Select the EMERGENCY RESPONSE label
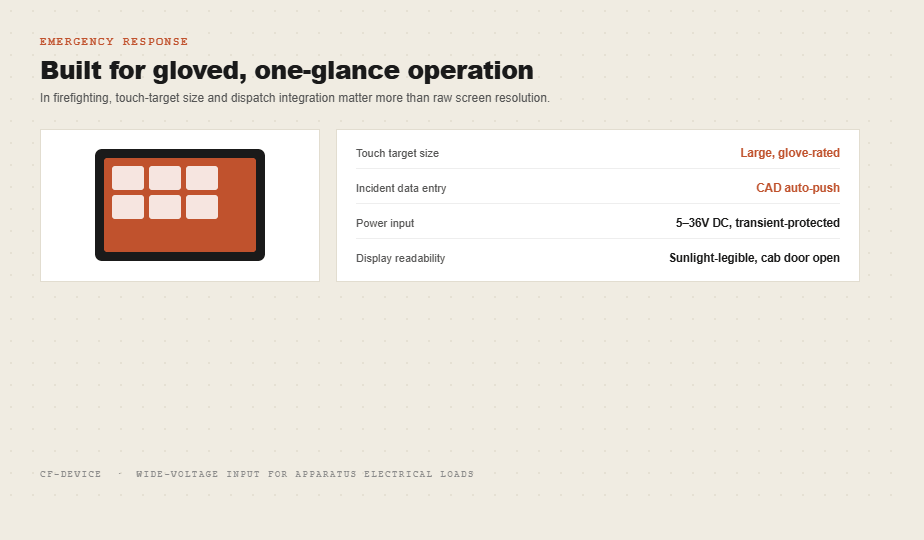The height and width of the screenshot is (540, 924). [114, 41]
